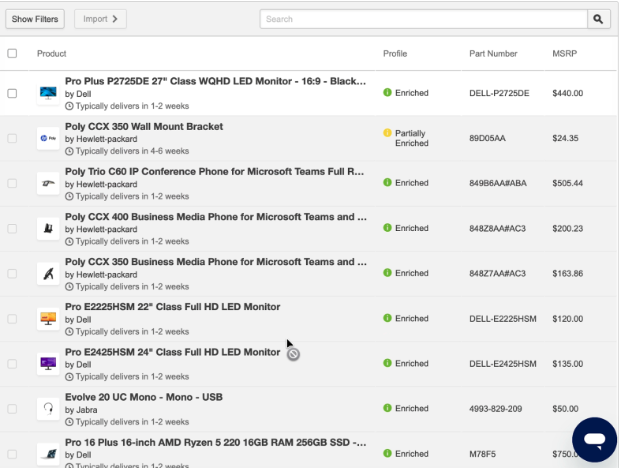The image size is (619, 469).
Task: Click Poly CCX 400 phone product image
Action: [47, 228]
